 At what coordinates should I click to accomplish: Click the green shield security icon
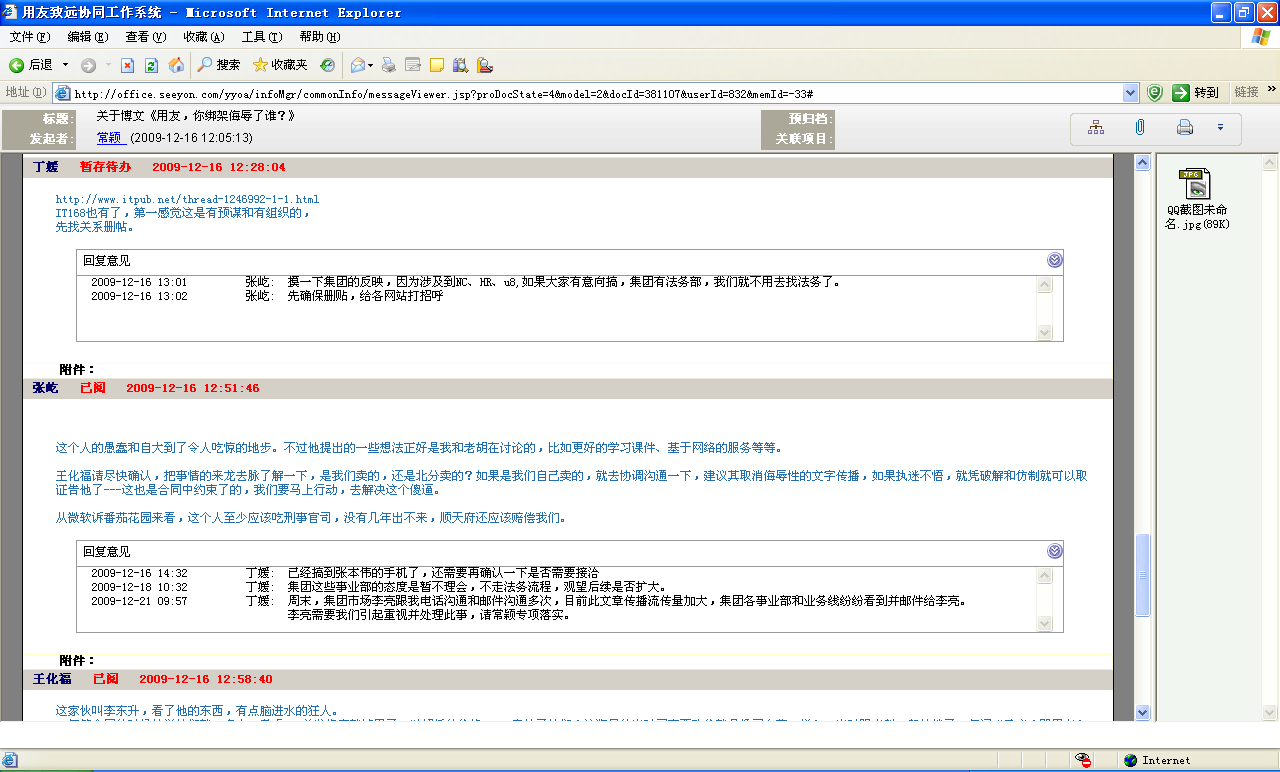[1155, 93]
